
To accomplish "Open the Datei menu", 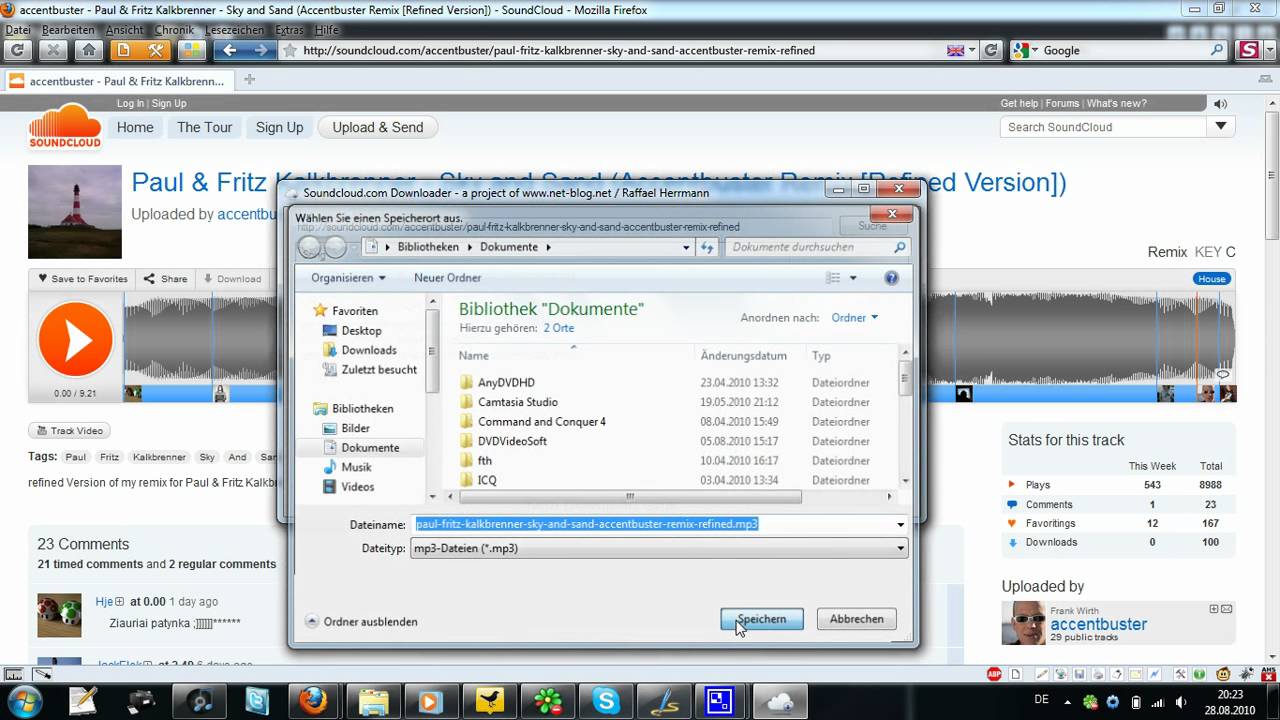I will (18, 30).
